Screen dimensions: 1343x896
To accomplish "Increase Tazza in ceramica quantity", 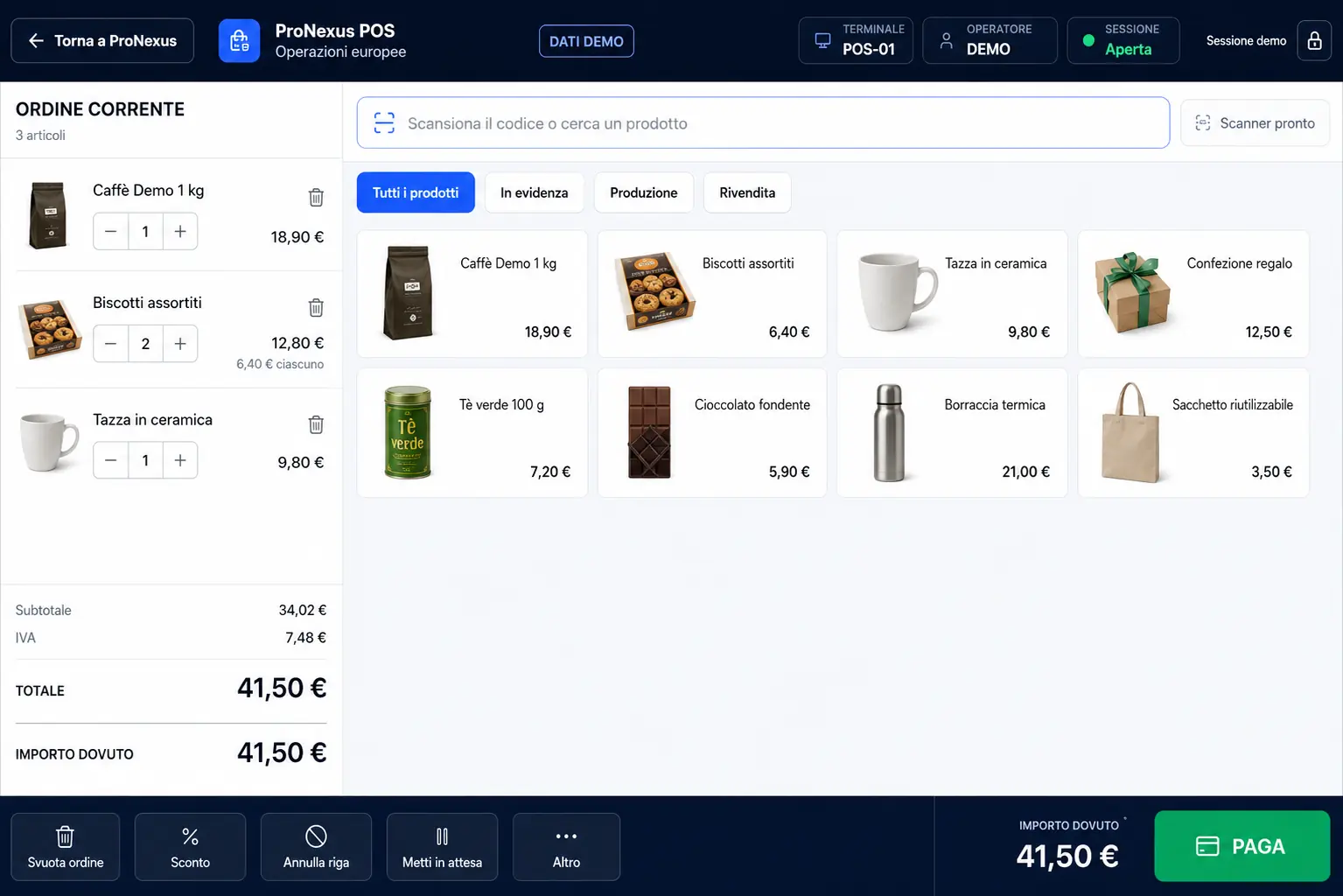I will click(x=180, y=460).
